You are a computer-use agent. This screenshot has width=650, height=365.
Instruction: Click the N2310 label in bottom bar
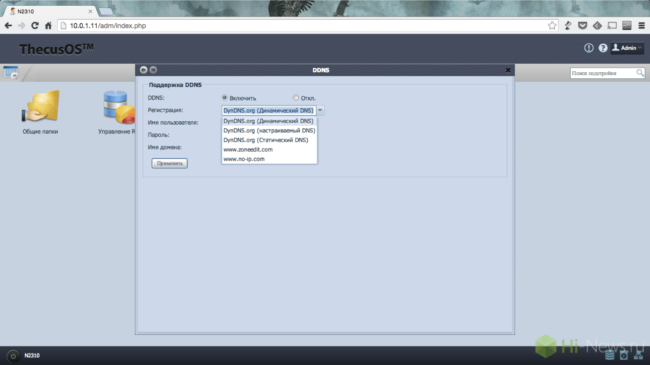coord(32,356)
